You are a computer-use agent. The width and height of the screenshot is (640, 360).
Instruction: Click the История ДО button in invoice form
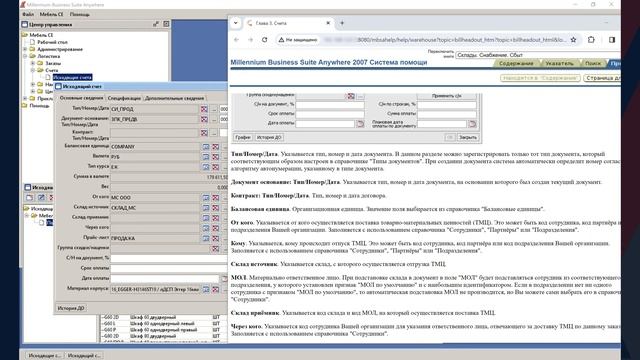71,308
